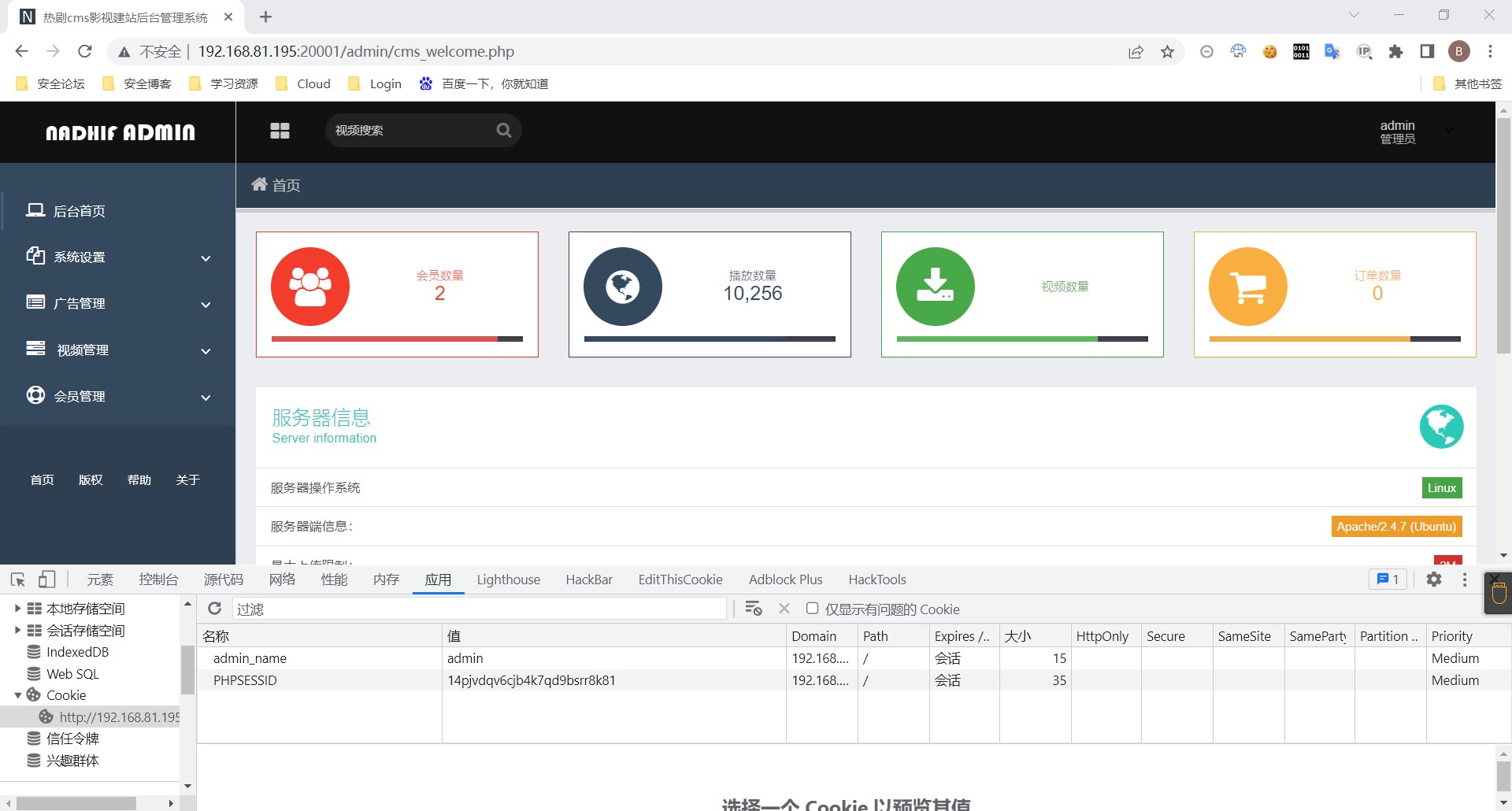Collapse the Cookie tree node
The height and width of the screenshot is (811, 1512).
17,695
